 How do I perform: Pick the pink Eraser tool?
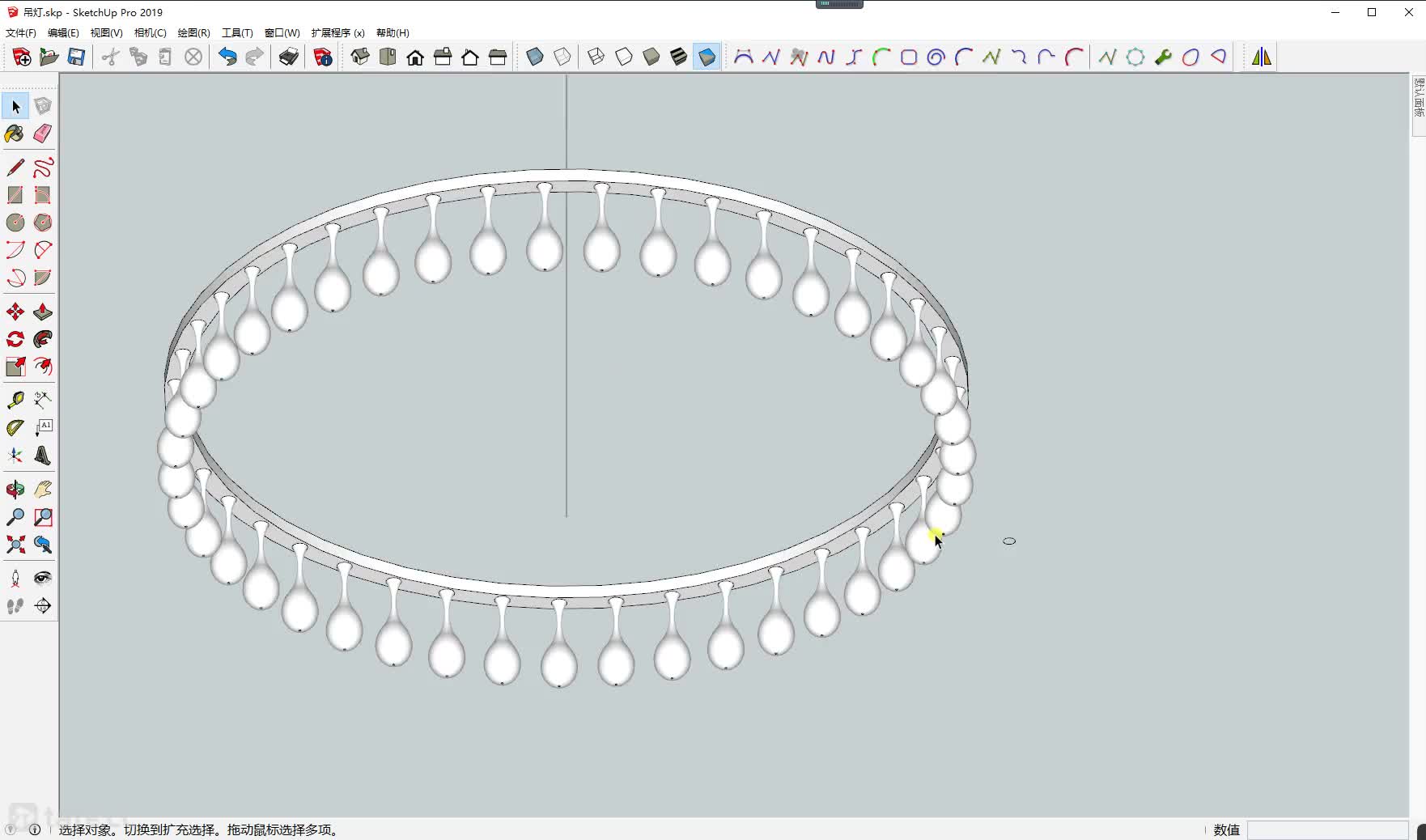[x=43, y=134]
